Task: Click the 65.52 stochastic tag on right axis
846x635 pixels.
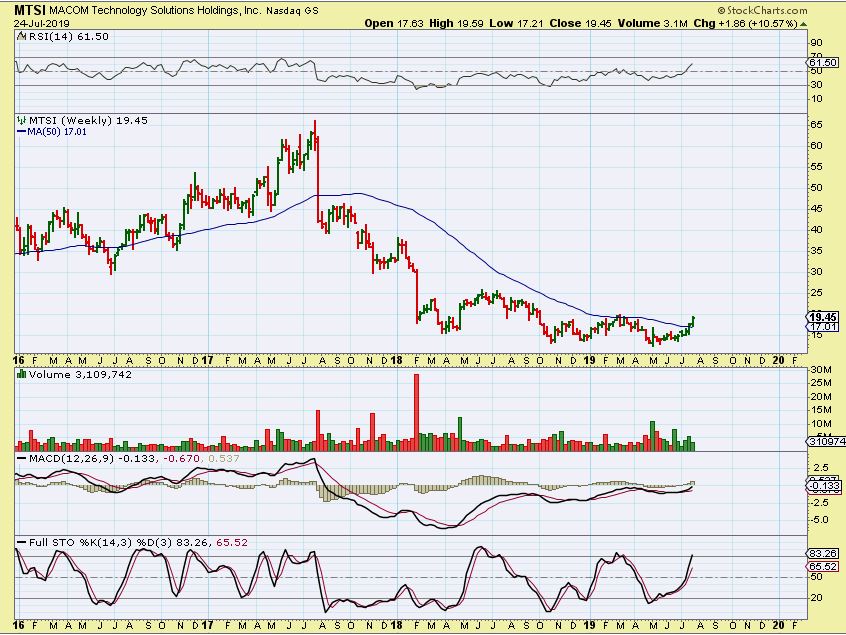Action: coord(823,566)
